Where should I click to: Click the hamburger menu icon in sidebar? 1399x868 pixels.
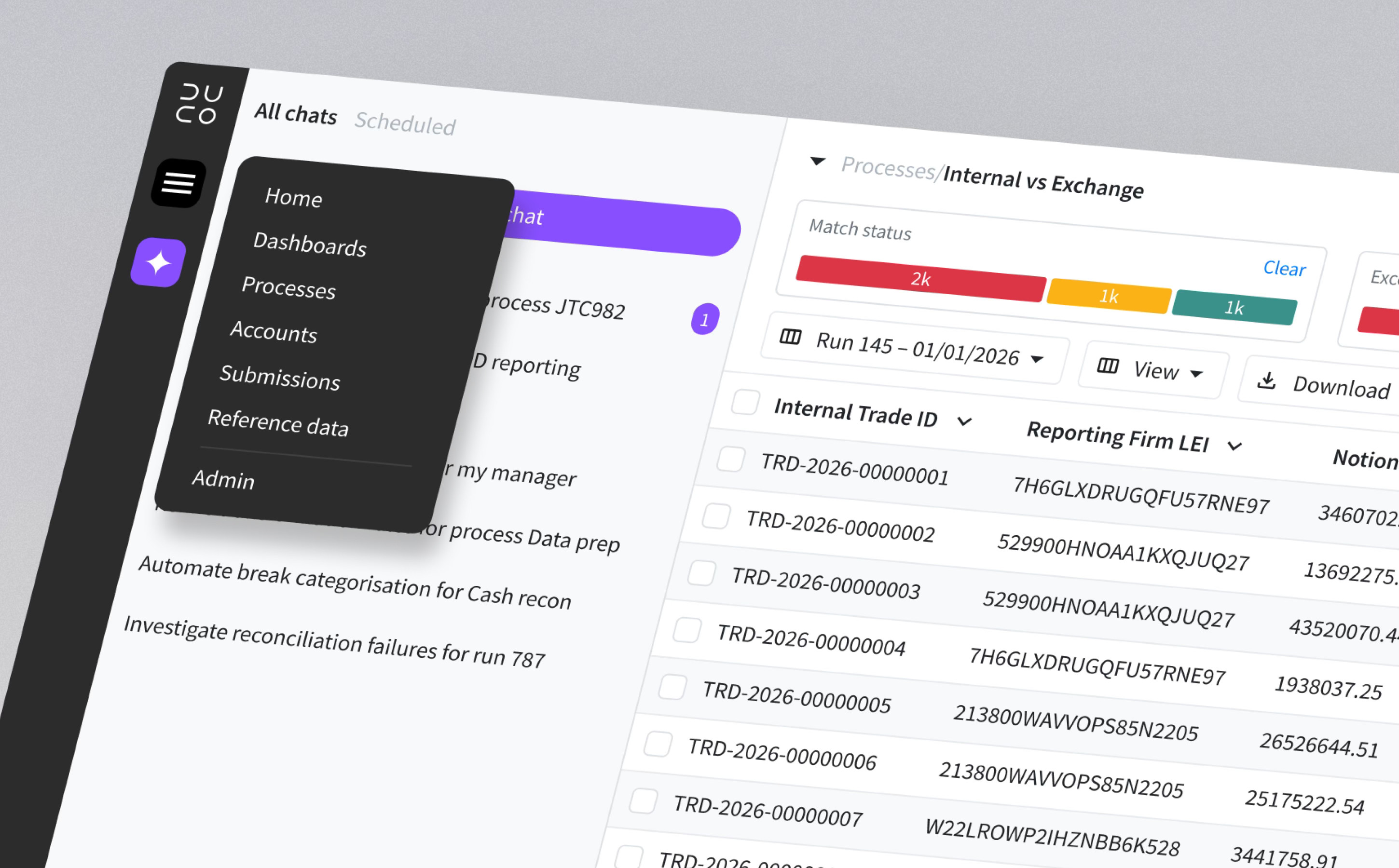pos(178,183)
